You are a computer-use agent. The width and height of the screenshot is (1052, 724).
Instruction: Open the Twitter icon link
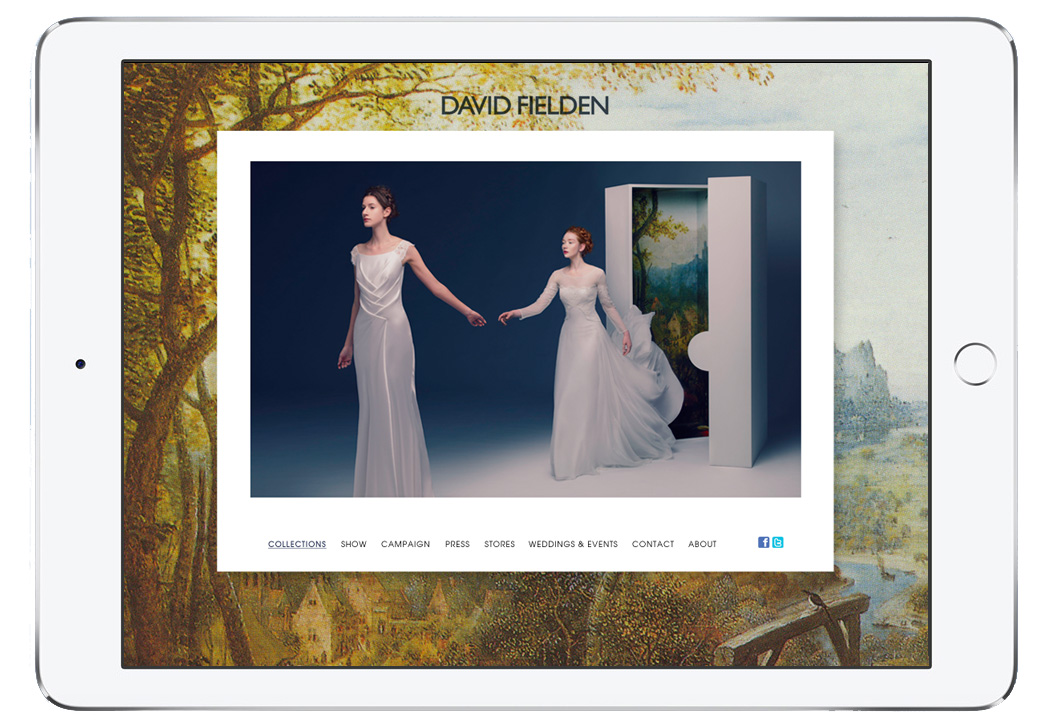tap(778, 542)
